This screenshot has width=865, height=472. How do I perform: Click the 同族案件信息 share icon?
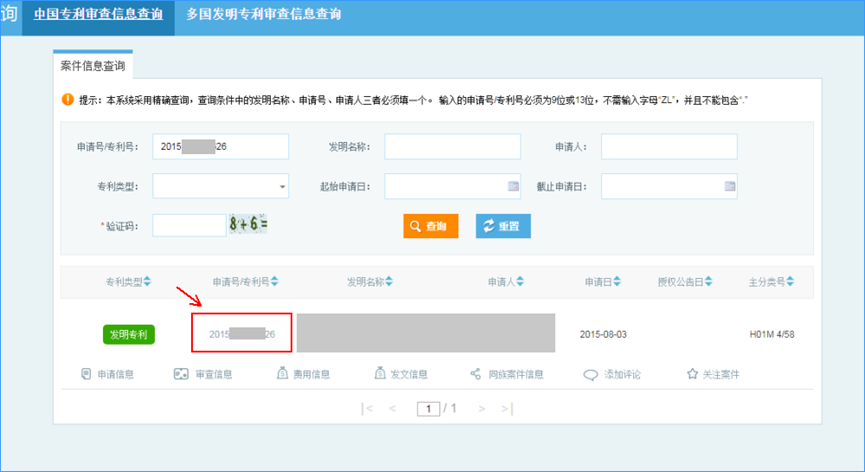(x=476, y=374)
